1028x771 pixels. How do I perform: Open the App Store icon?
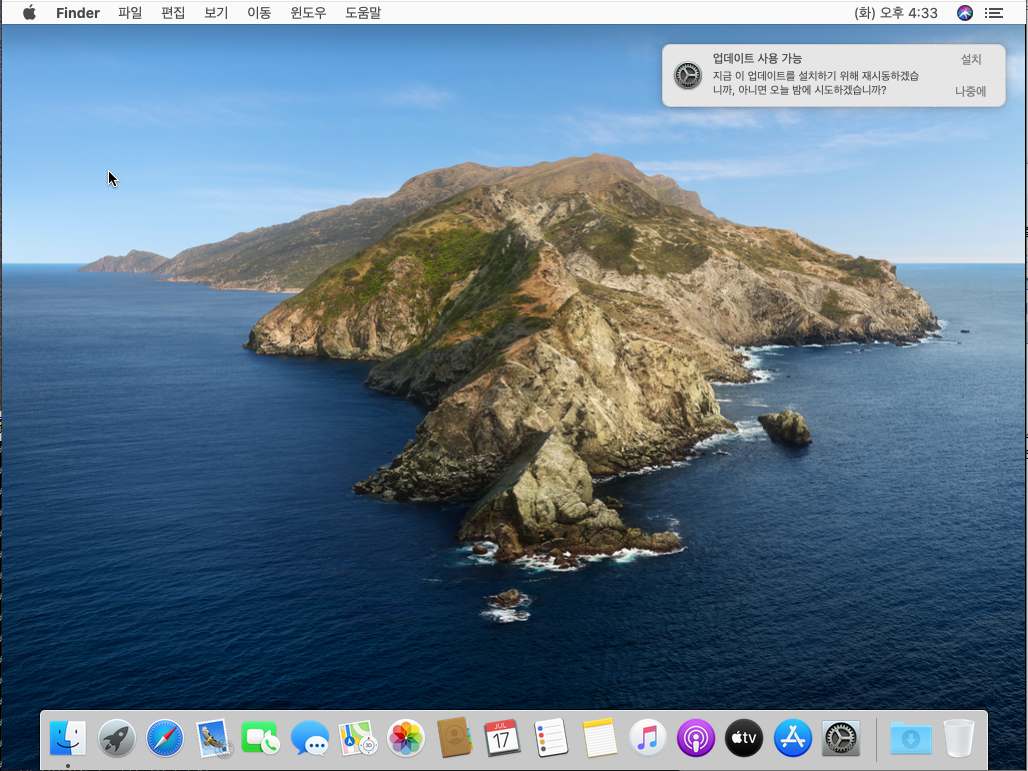point(793,739)
